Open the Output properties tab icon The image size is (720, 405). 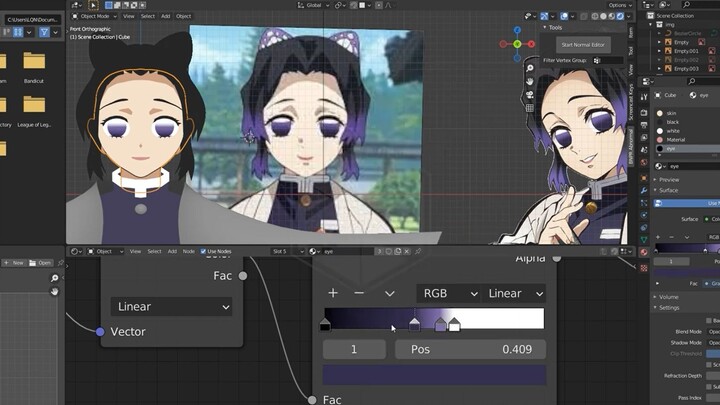click(x=644, y=125)
